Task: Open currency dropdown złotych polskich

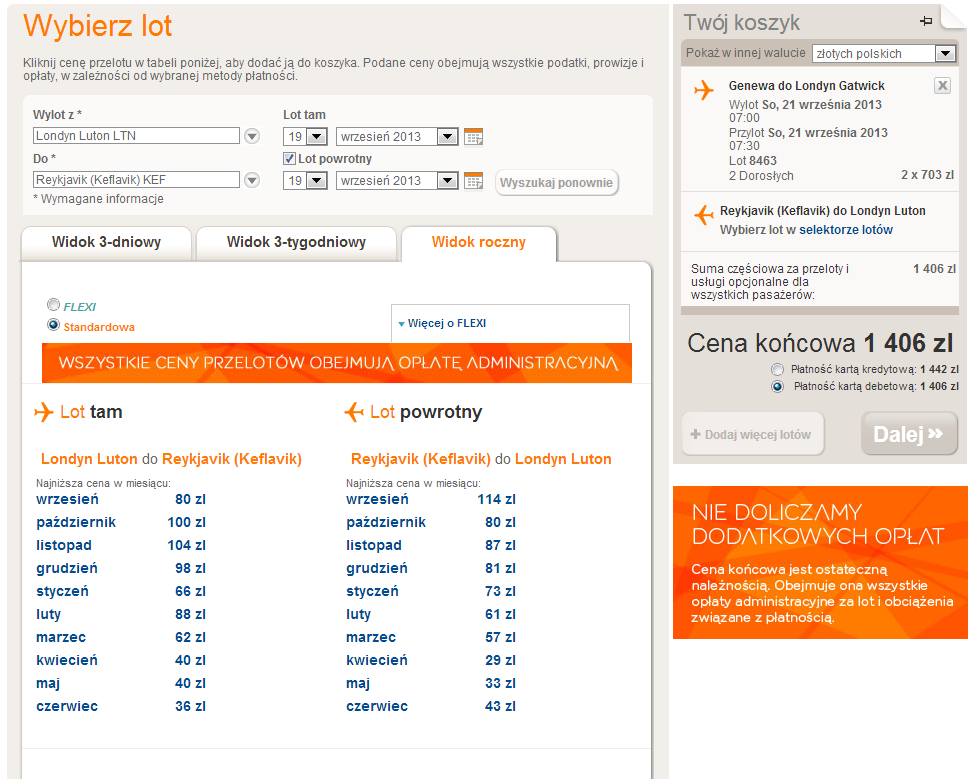Action: pos(884,54)
